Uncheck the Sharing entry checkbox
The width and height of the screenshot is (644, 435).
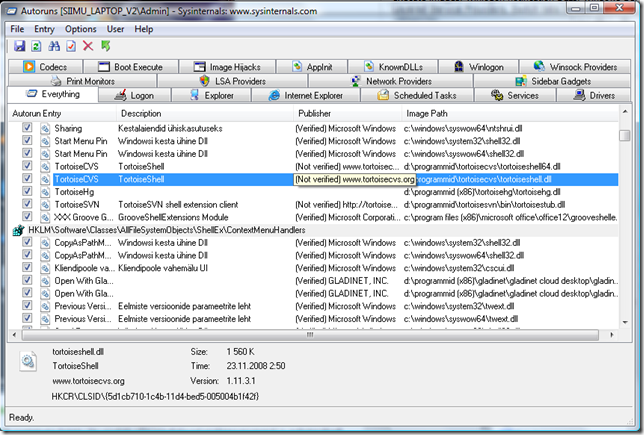(x=27, y=128)
